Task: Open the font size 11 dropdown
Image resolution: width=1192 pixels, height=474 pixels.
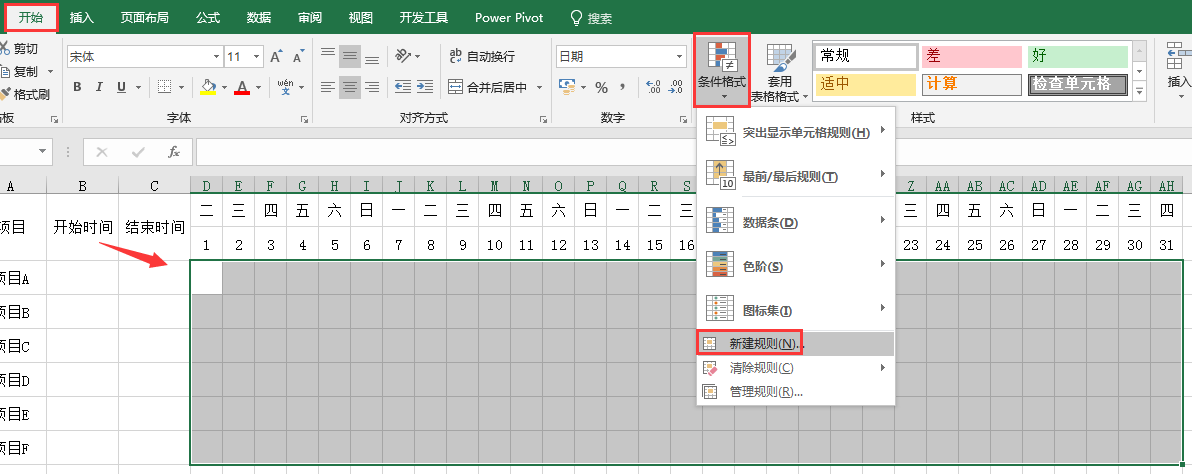Action: pyautogui.click(x=257, y=57)
